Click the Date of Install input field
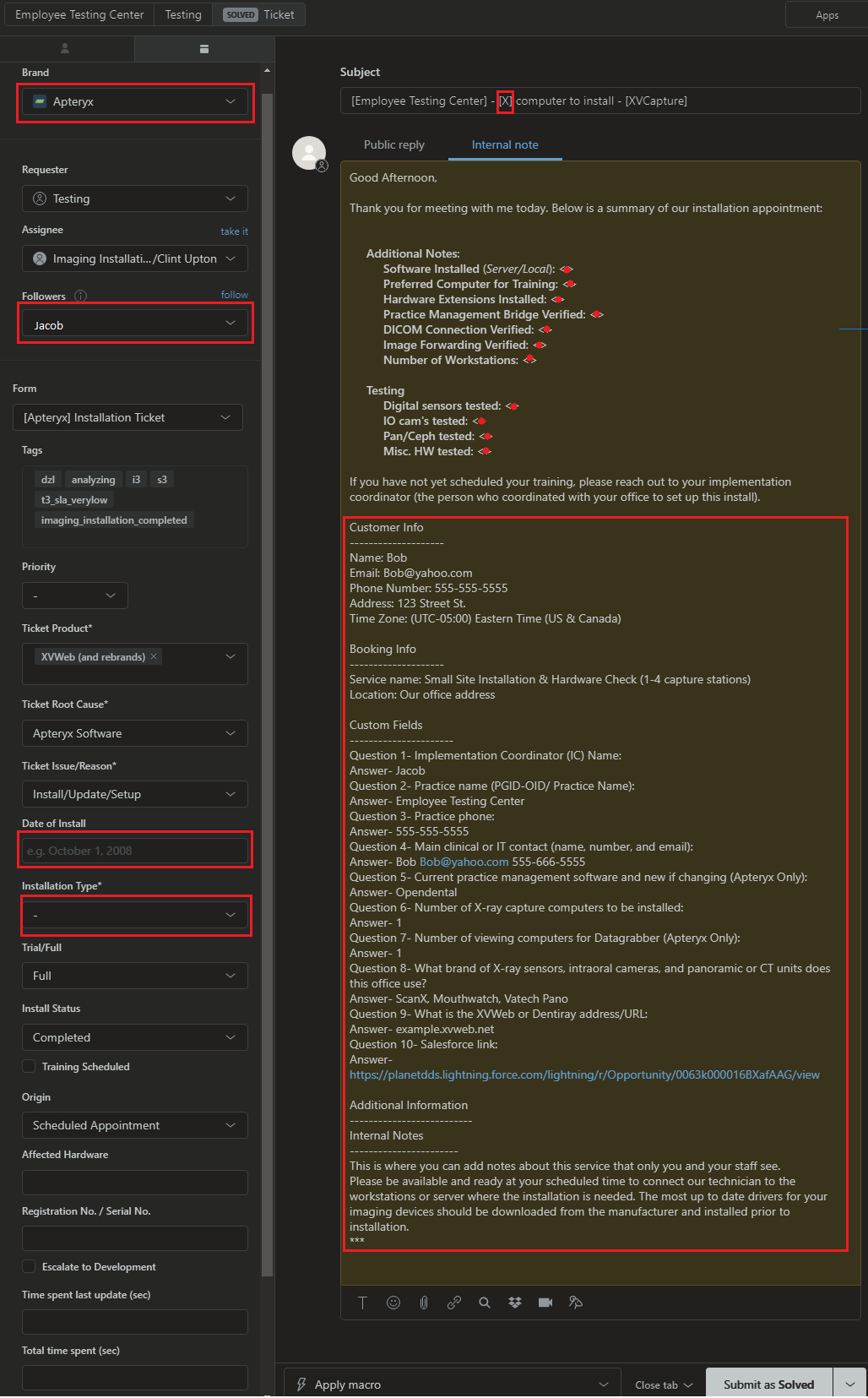Screen dimensions: 868x1398 pyautogui.click(x=135, y=851)
